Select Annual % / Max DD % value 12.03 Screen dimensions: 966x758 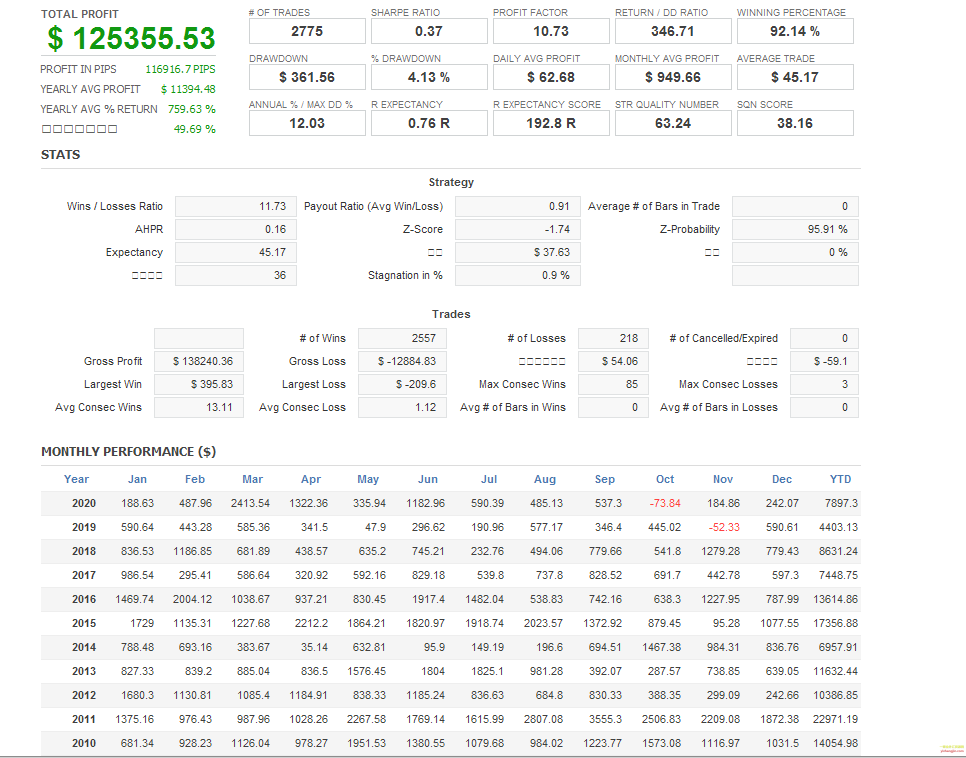click(x=307, y=123)
